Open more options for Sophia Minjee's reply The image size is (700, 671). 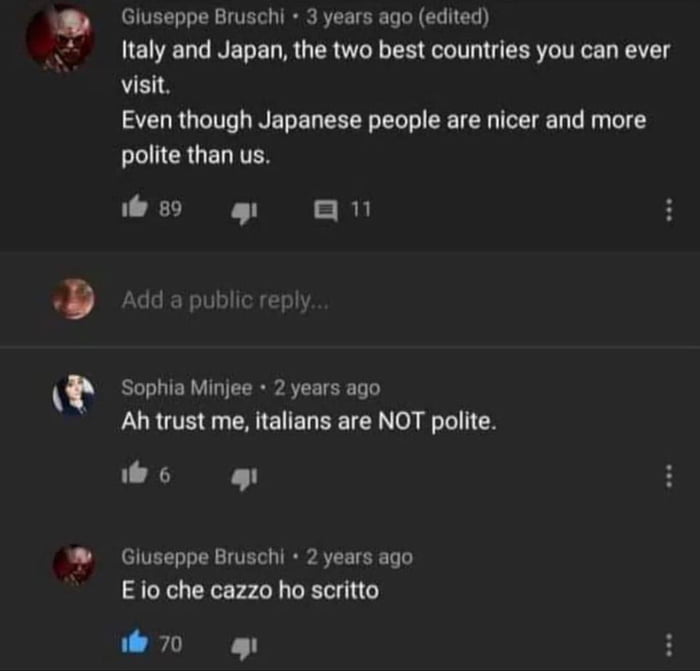(668, 476)
